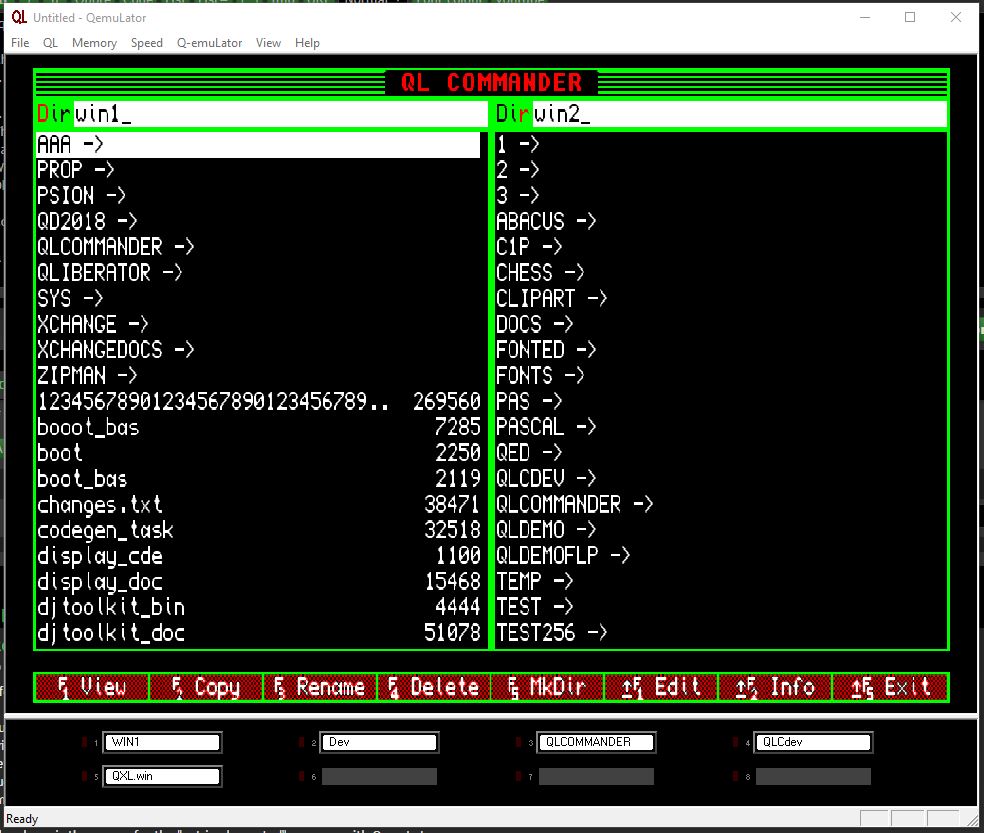The width and height of the screenshot is (984, 833).
Task: Click the QLCdev drive slot 4 field
Action: (x=813, y=742)
